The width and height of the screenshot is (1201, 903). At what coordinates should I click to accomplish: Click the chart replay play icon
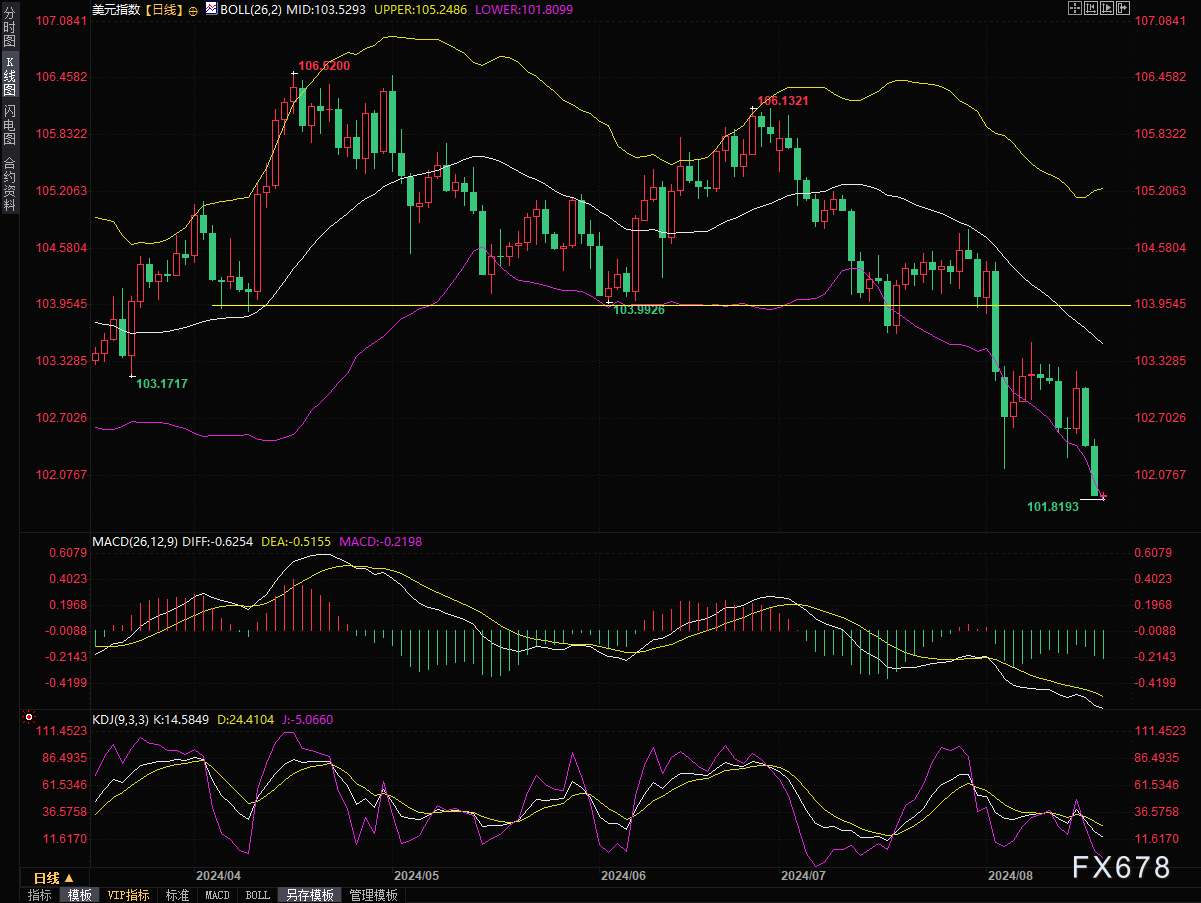coord(1107,8)
